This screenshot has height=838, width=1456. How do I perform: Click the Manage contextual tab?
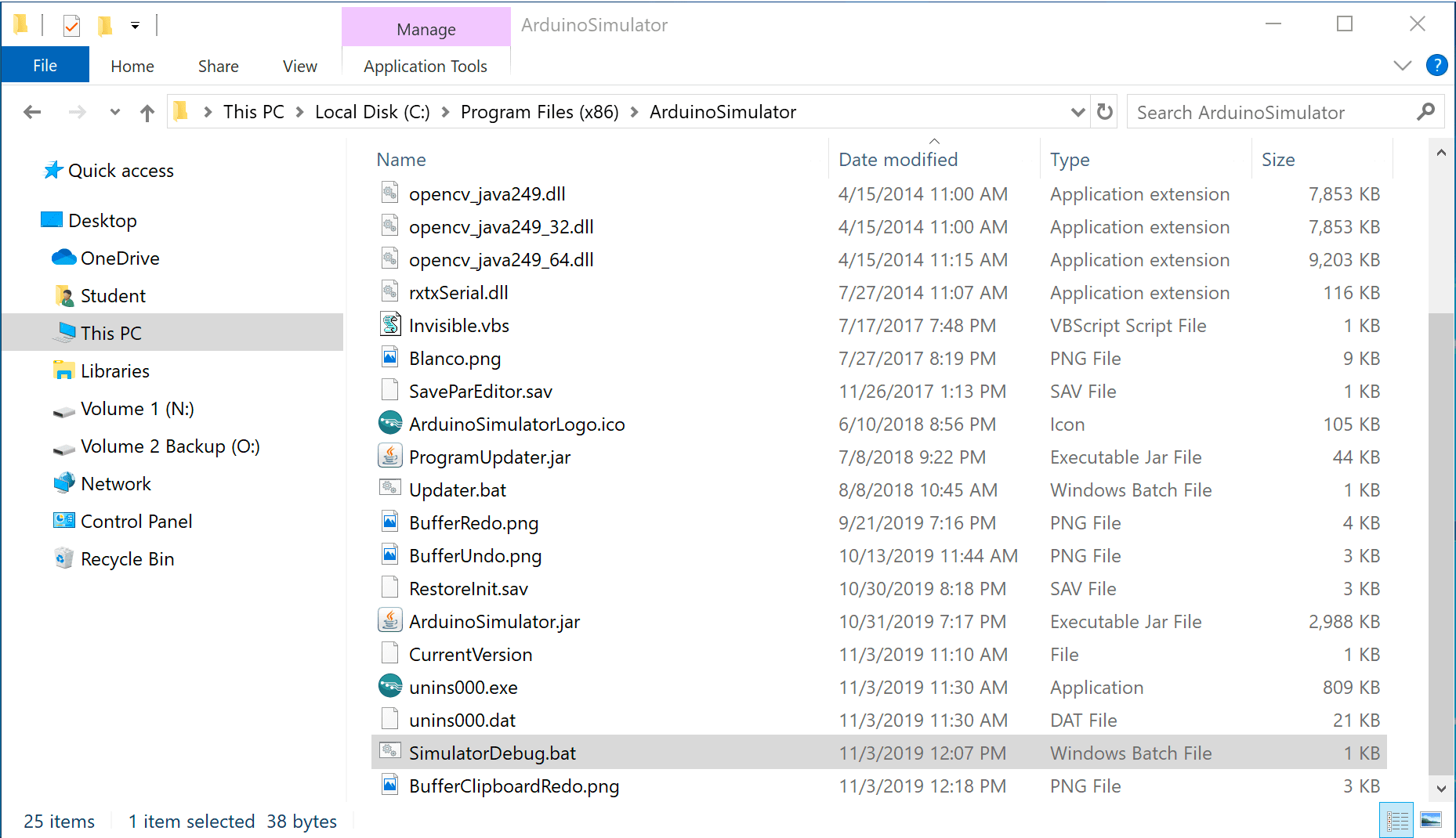(426, 29)
